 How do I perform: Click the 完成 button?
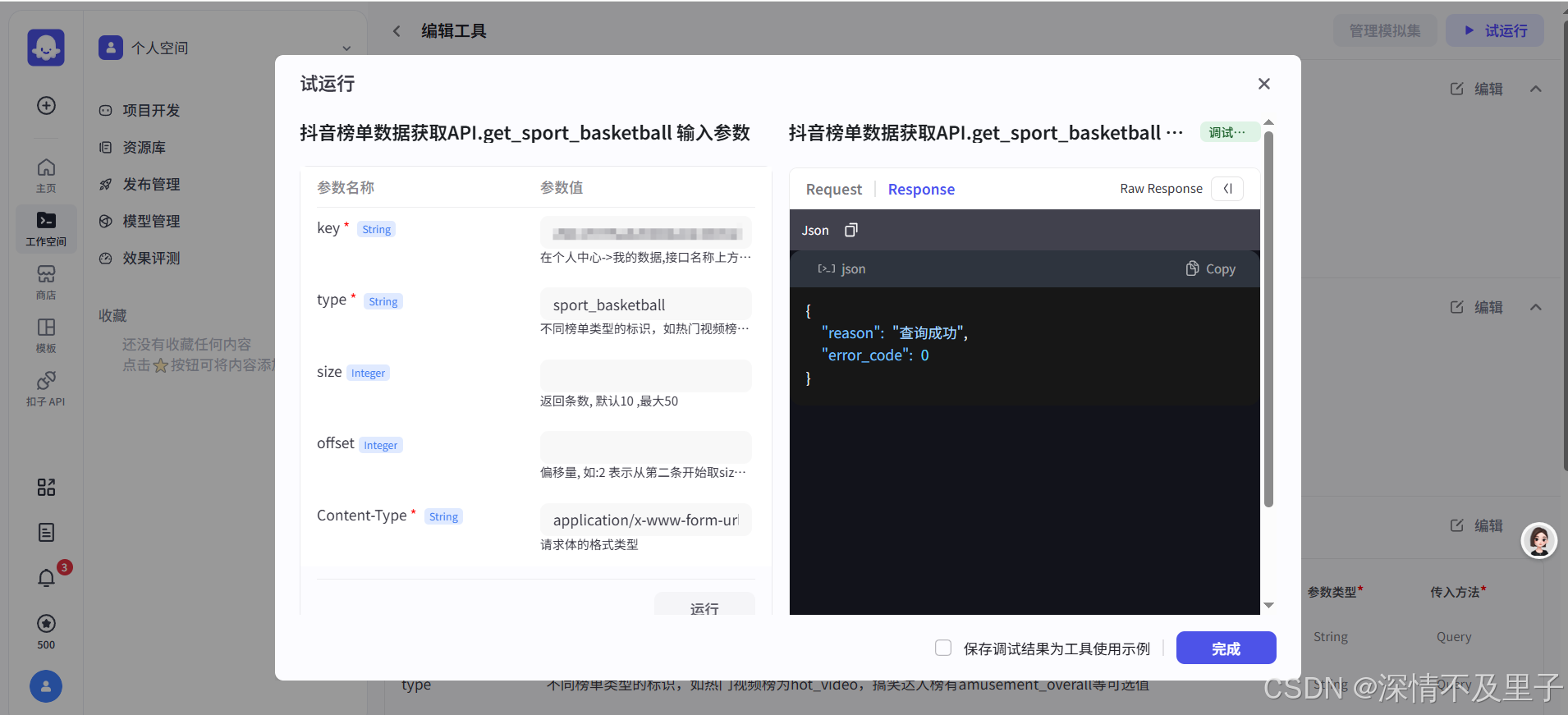coord(1226,648)
